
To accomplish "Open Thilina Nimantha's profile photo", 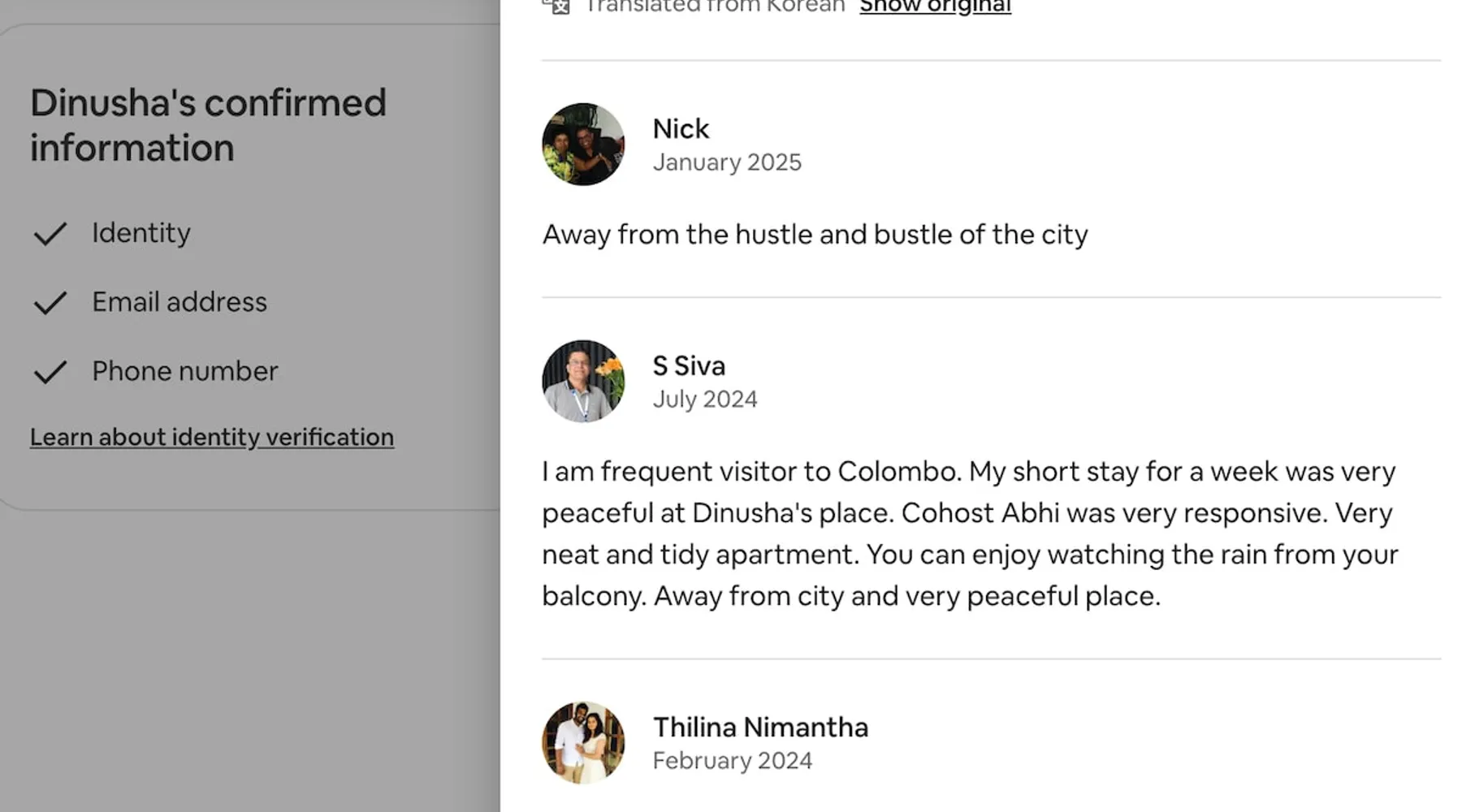I will (583, 743).
